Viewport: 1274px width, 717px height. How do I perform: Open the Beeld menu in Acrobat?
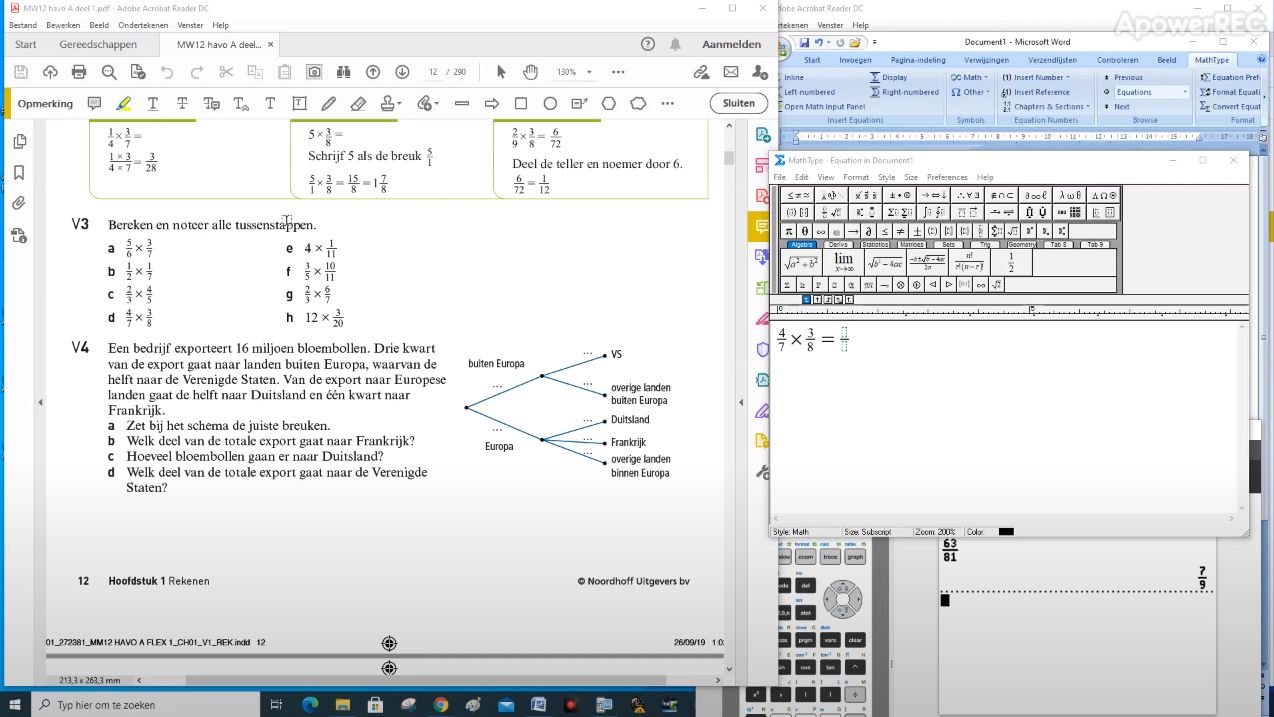pos(99,25)
